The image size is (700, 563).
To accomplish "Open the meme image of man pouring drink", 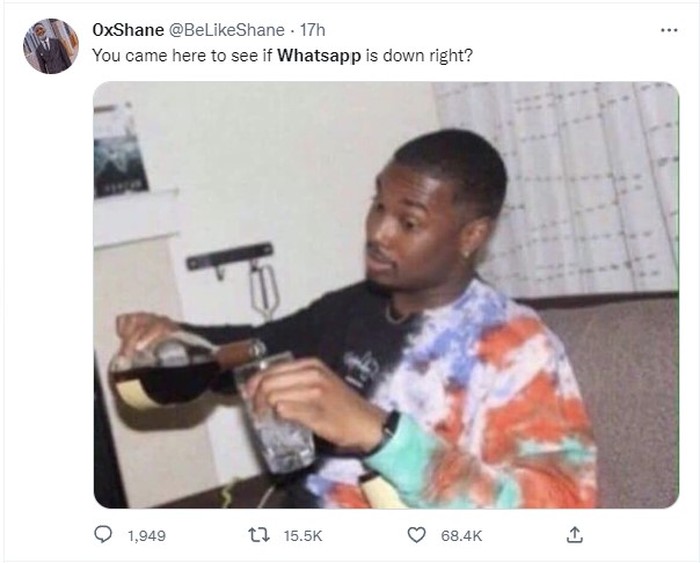I will [x=386, y=295].
